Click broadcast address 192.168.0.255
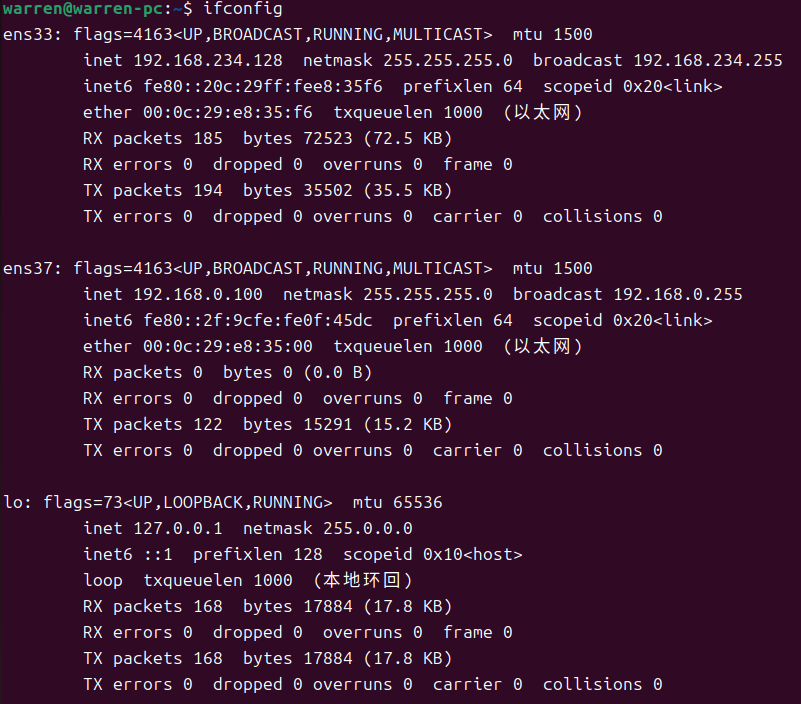This screenshot has height=704, width=801. click(x=678, y=294)
